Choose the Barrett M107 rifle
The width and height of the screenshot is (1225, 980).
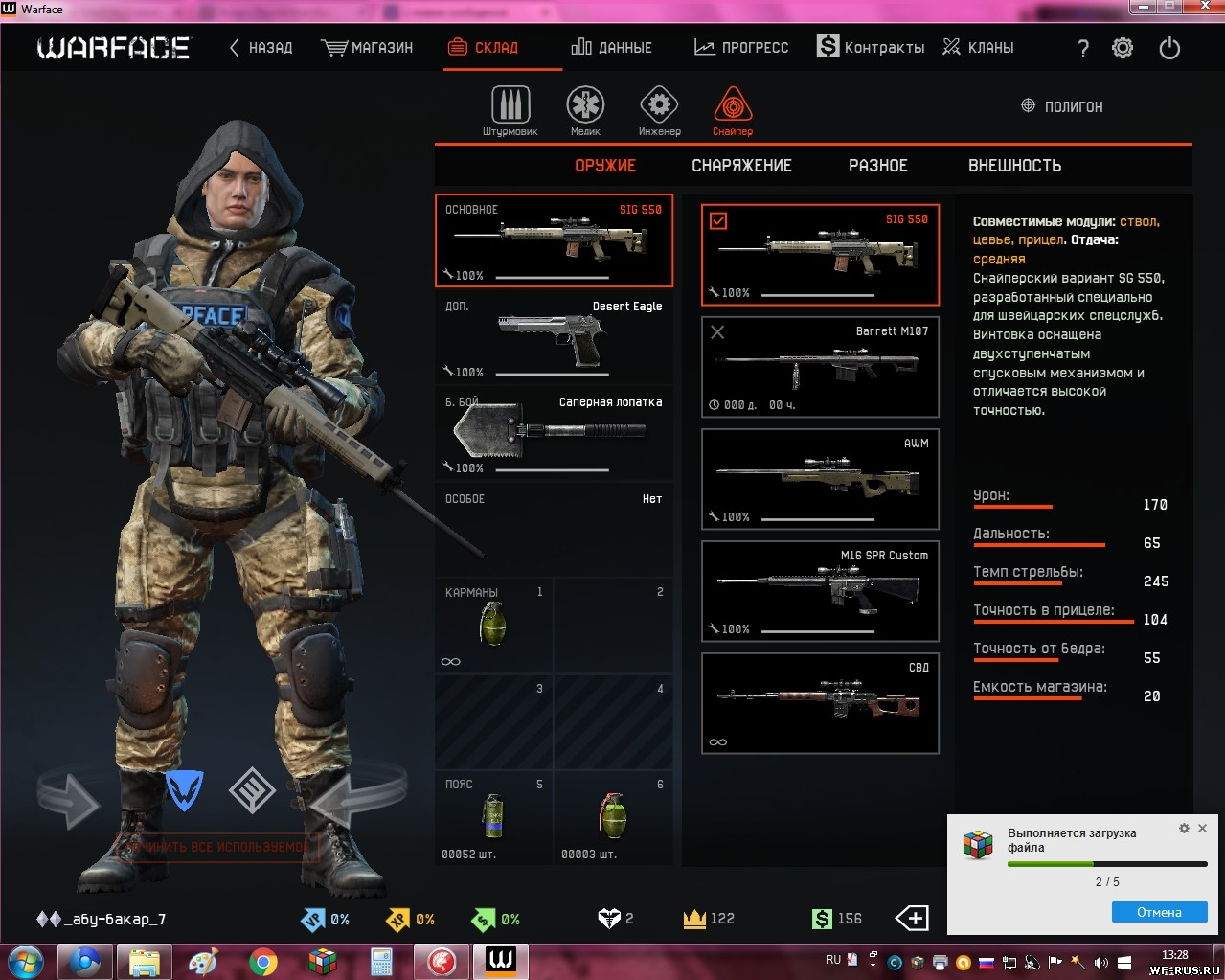820,367
